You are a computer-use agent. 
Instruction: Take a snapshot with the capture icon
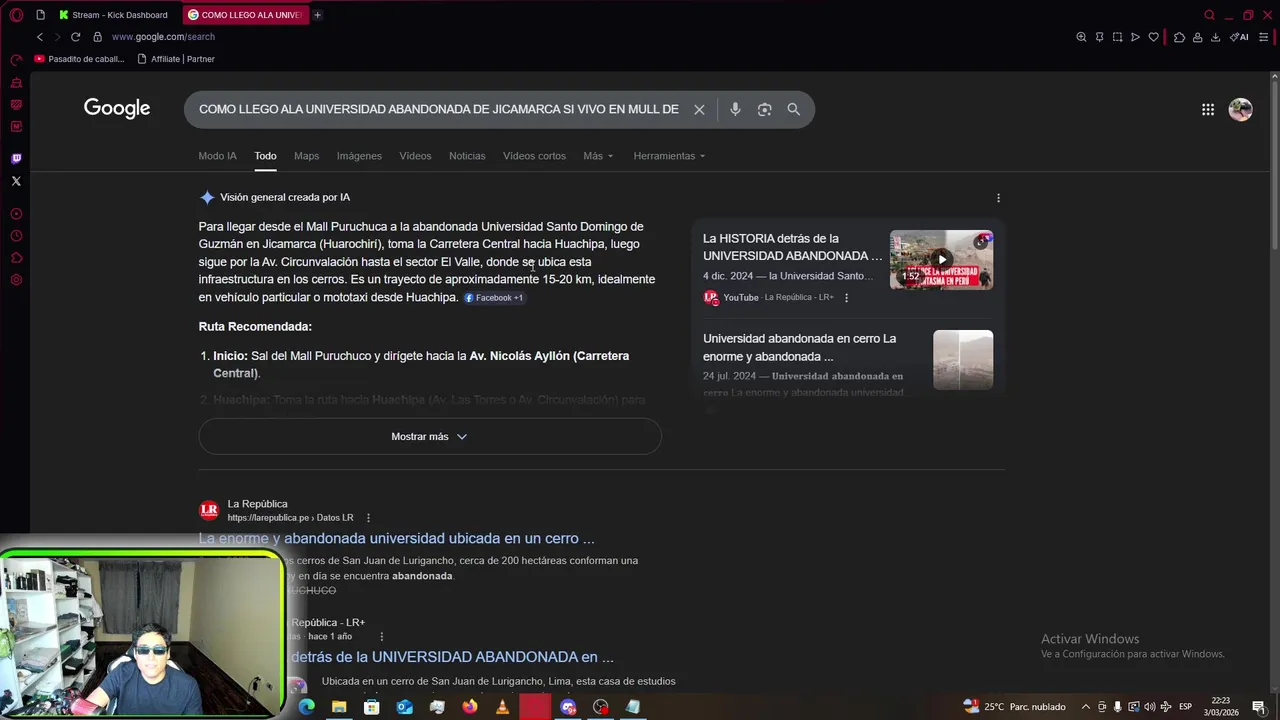tap(1117, 37)
